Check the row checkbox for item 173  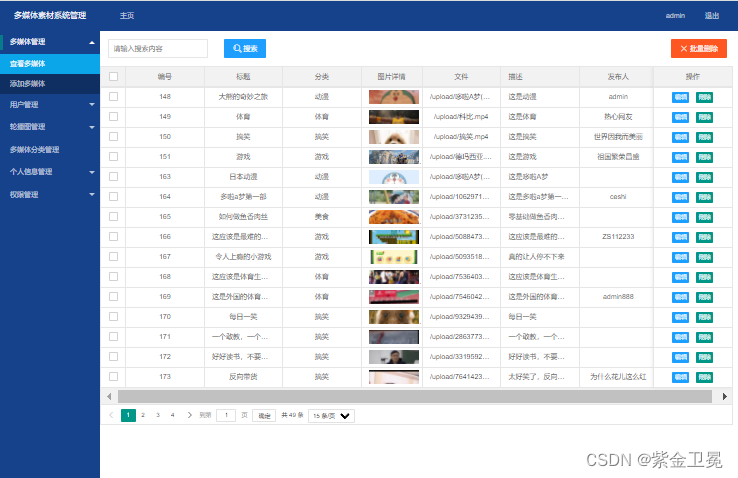(113, 376)
